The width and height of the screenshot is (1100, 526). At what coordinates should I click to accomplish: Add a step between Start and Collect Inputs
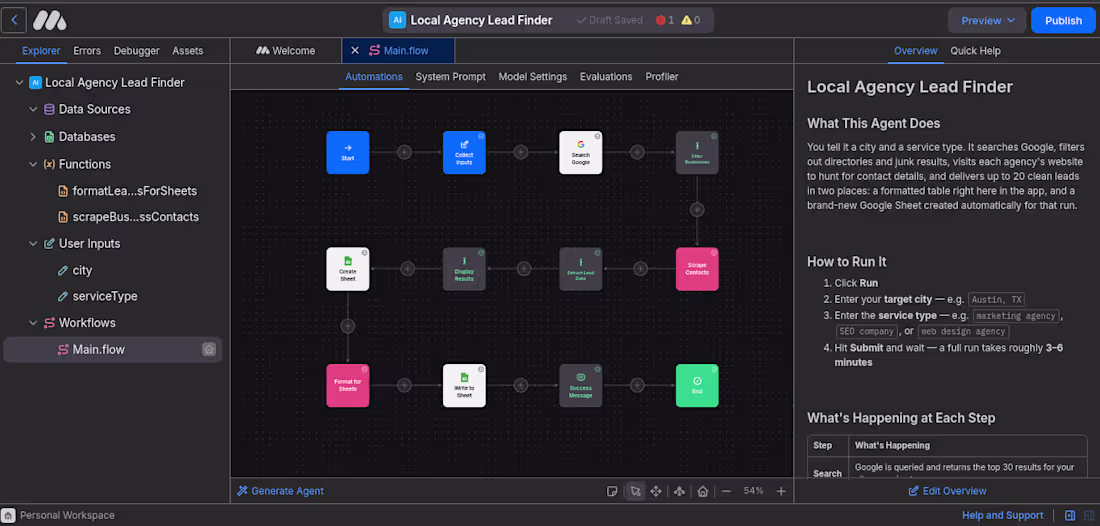click(404, 151)
